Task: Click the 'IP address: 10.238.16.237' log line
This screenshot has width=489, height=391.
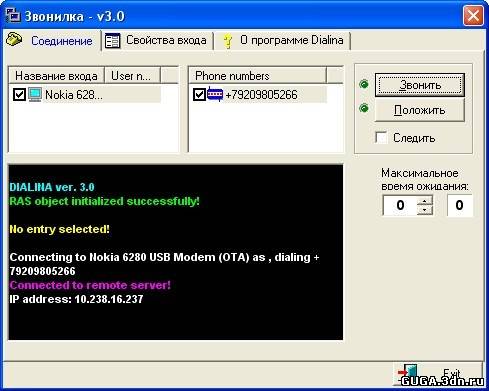Action: [x=76, y=299]
